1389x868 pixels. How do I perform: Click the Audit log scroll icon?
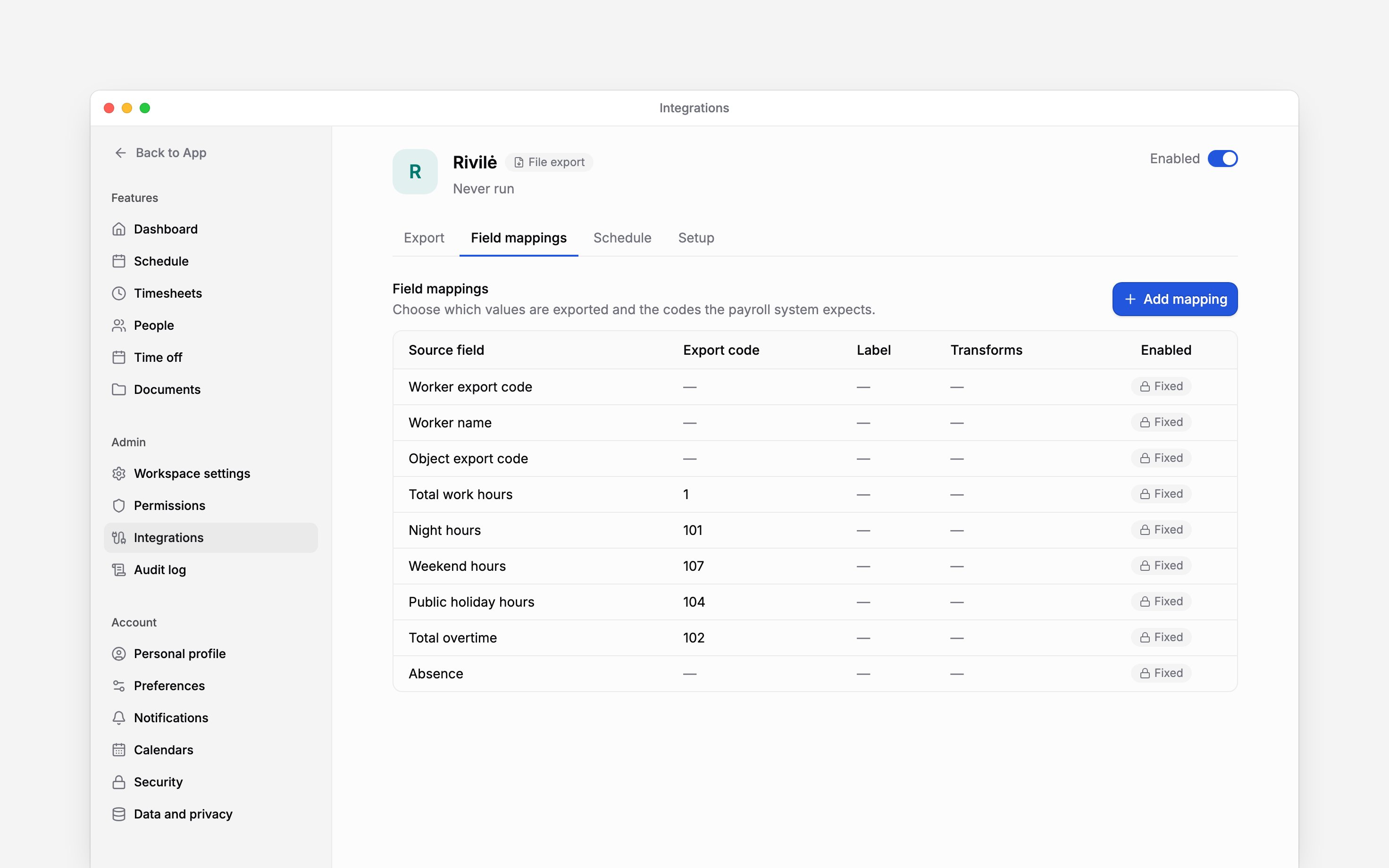119,570
